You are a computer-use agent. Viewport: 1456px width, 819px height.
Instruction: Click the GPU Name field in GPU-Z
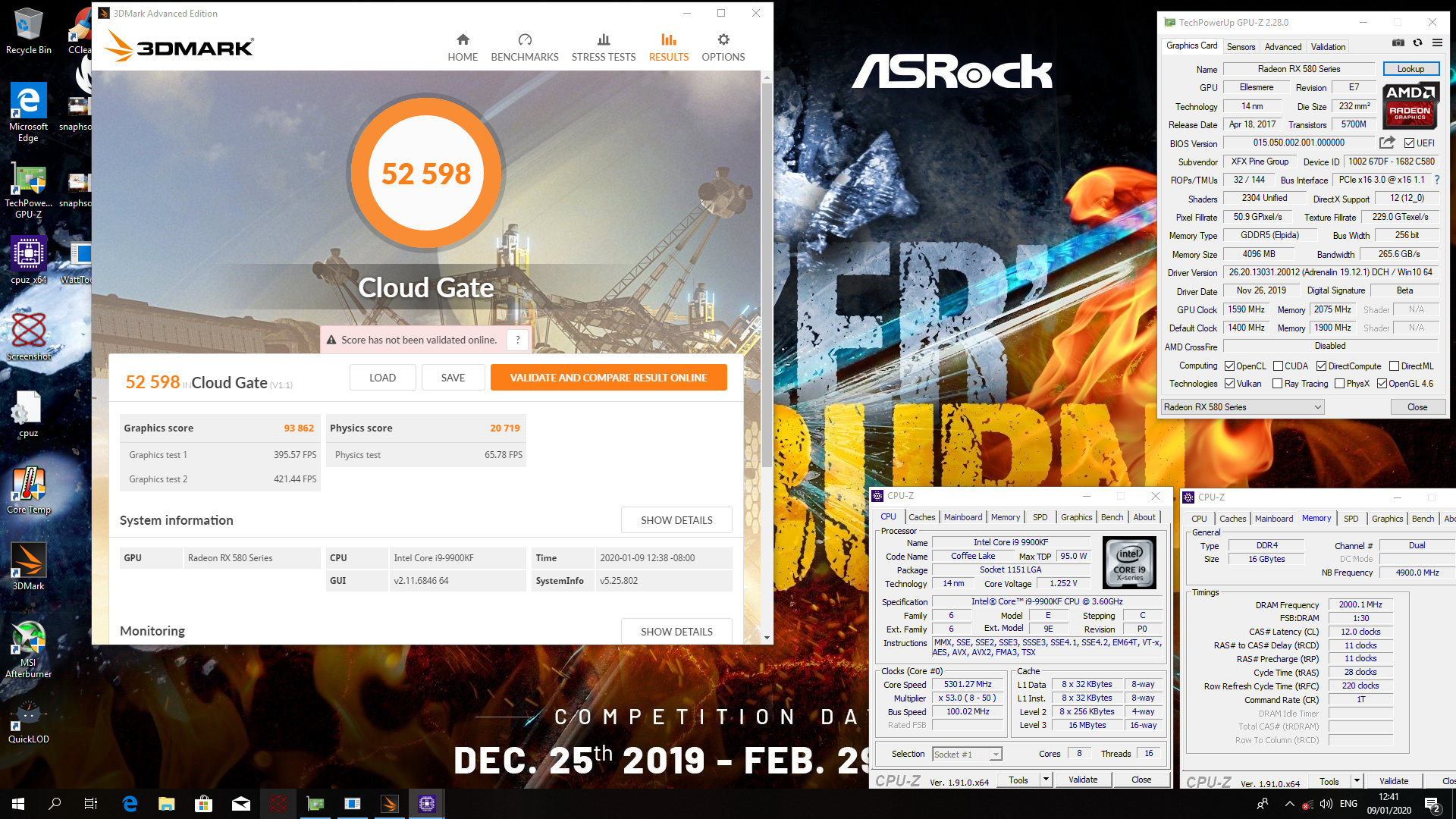[x=1299, y=69]
